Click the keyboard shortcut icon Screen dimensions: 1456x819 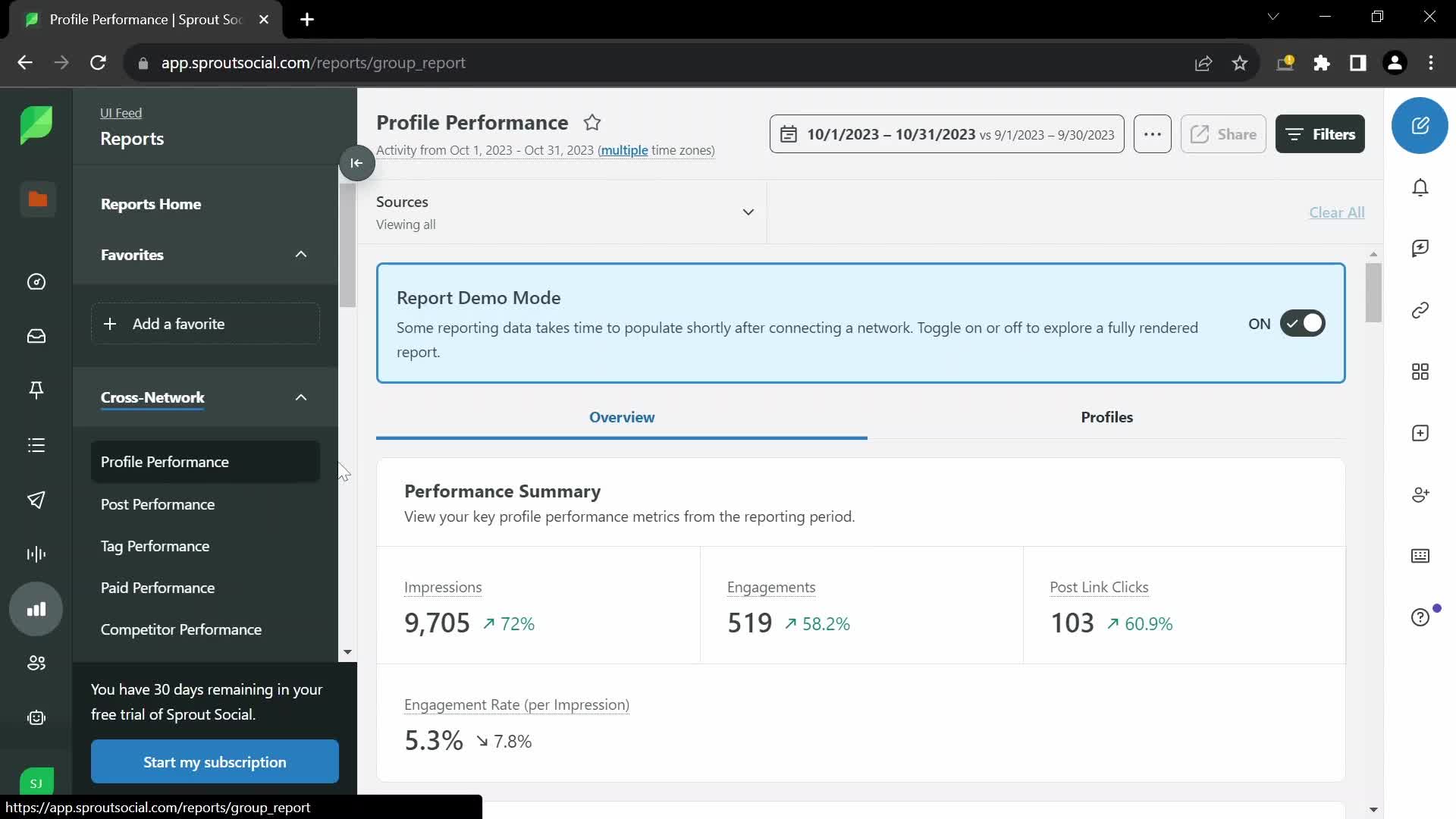[1421, 557]
